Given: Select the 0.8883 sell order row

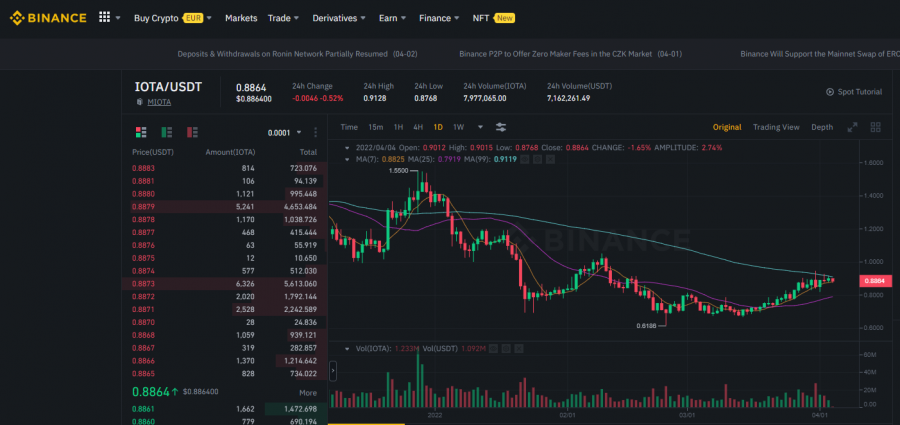Looking at the screenshot, I should pyautogui.click(x=224, y=168).
